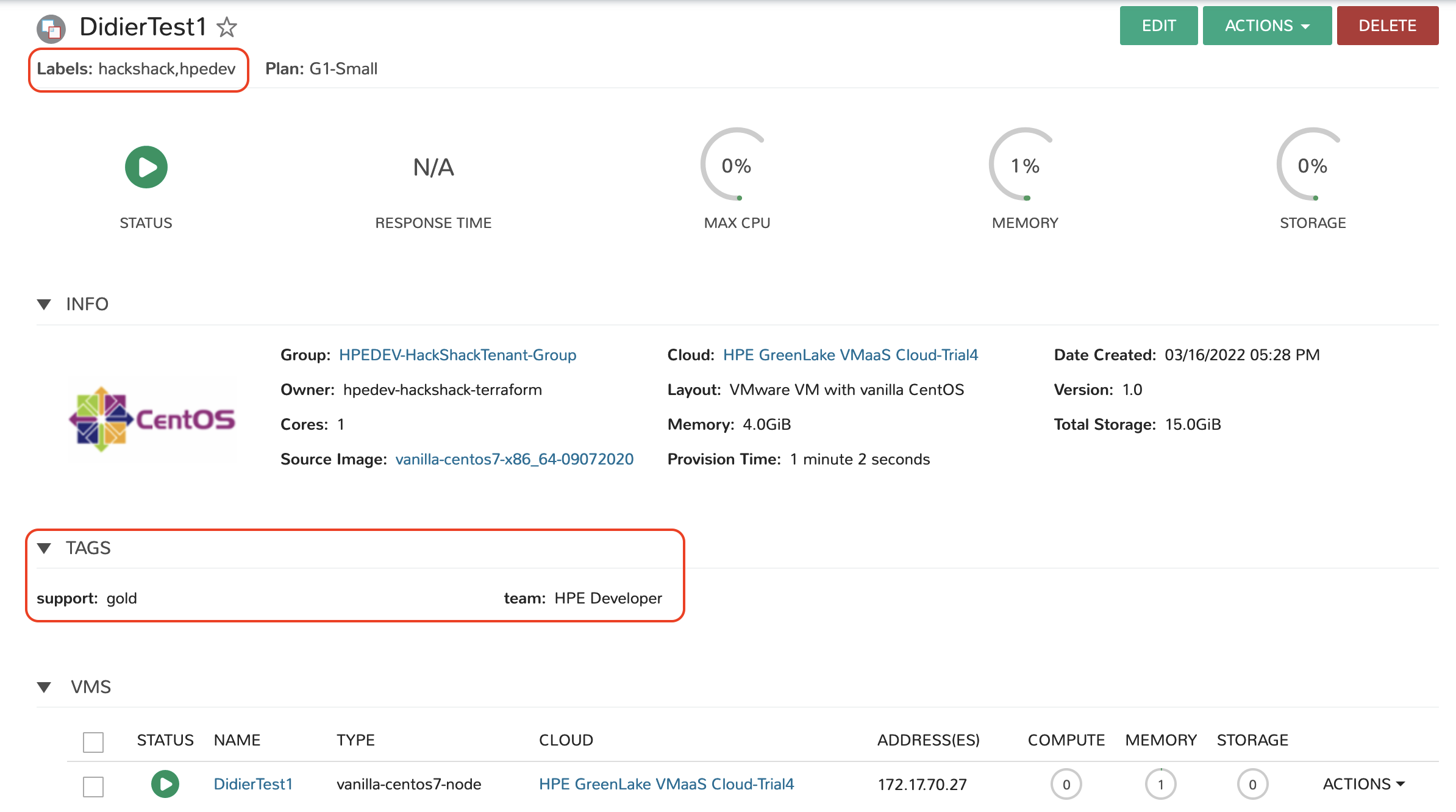Check the select-all checkbox in VMS header
Image resolution: width=1456 pixels, height=812 pixels.
point(93,742)
